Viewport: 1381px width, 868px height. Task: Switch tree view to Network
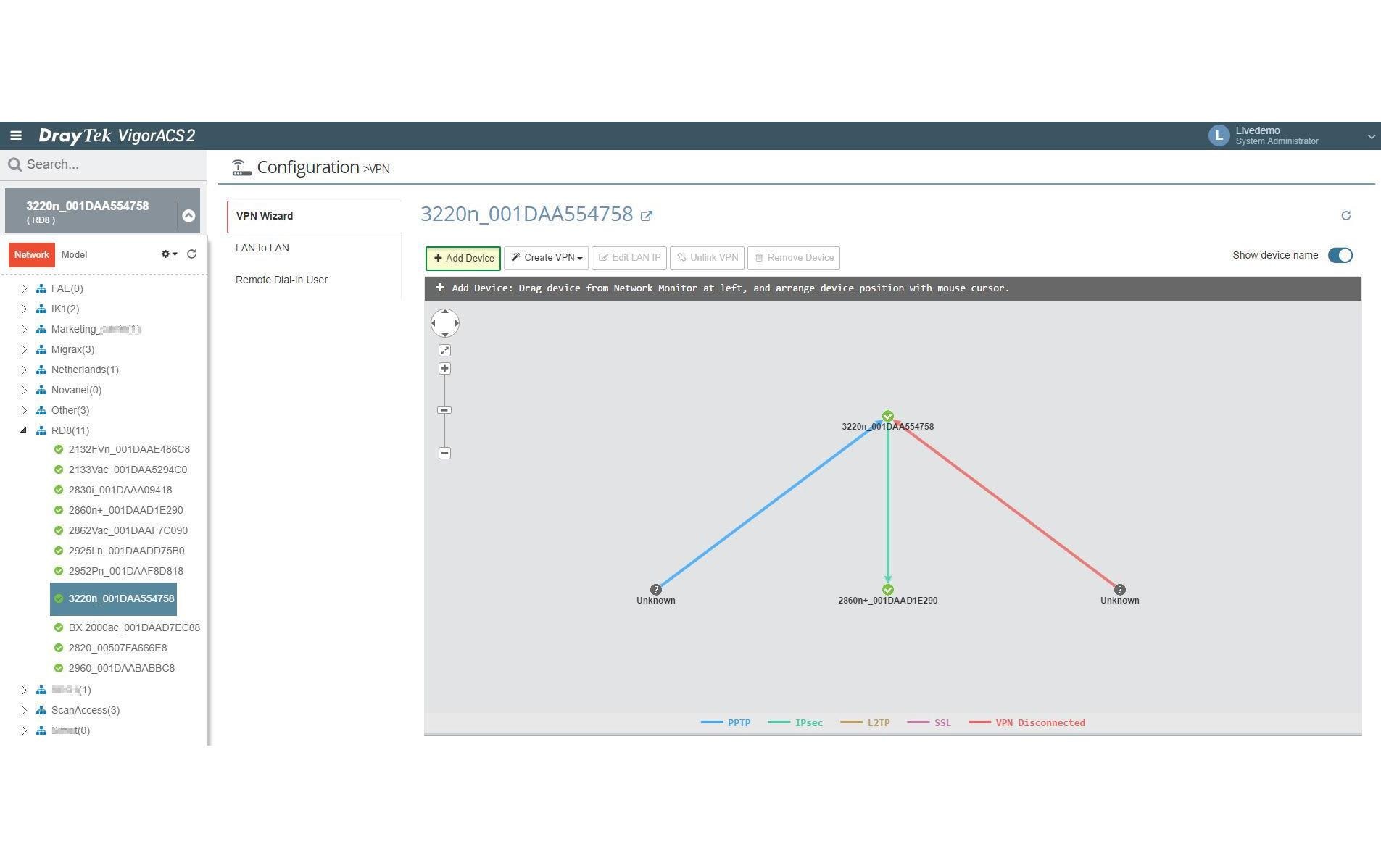coord(31,255)
